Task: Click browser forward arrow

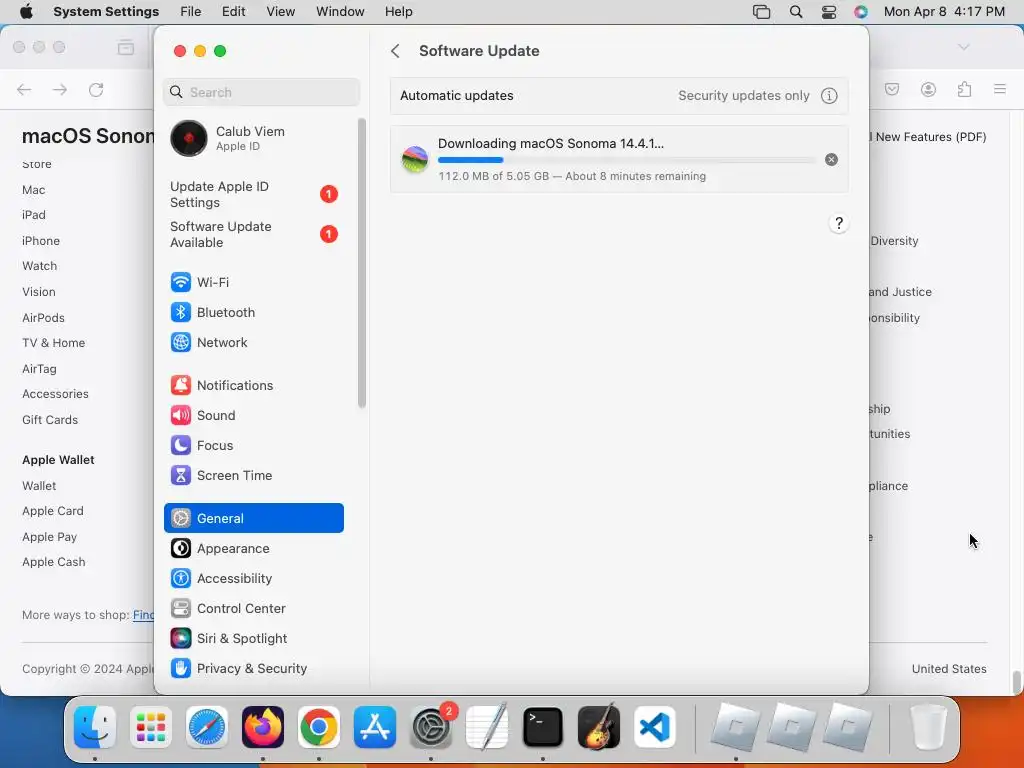Action: [60, 89]
